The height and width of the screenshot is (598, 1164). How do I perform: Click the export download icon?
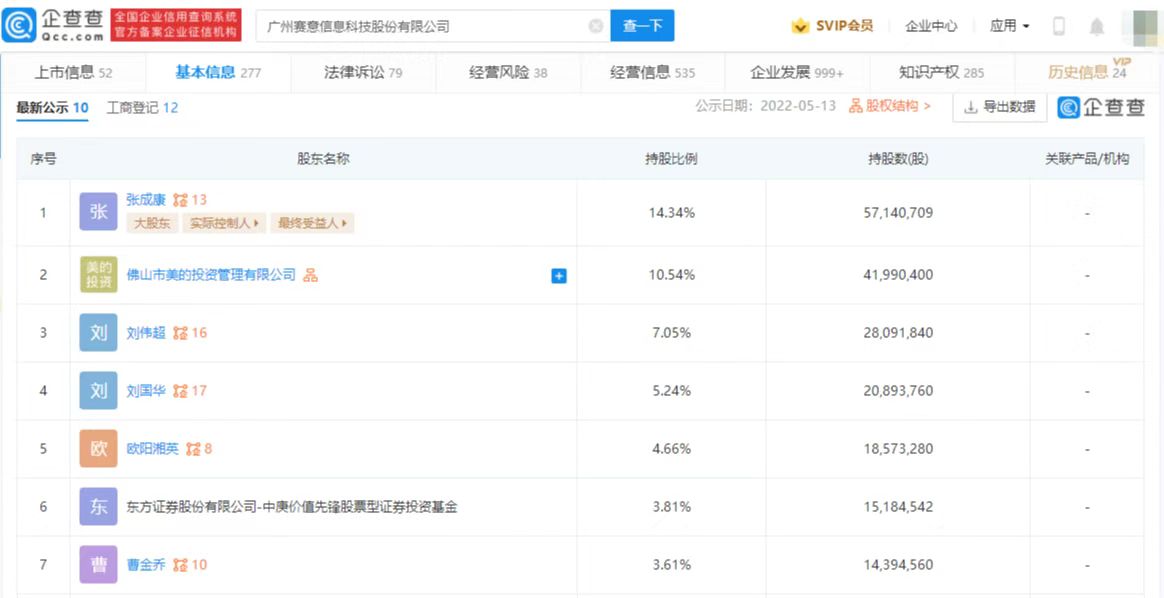click(x=970, y=107)
